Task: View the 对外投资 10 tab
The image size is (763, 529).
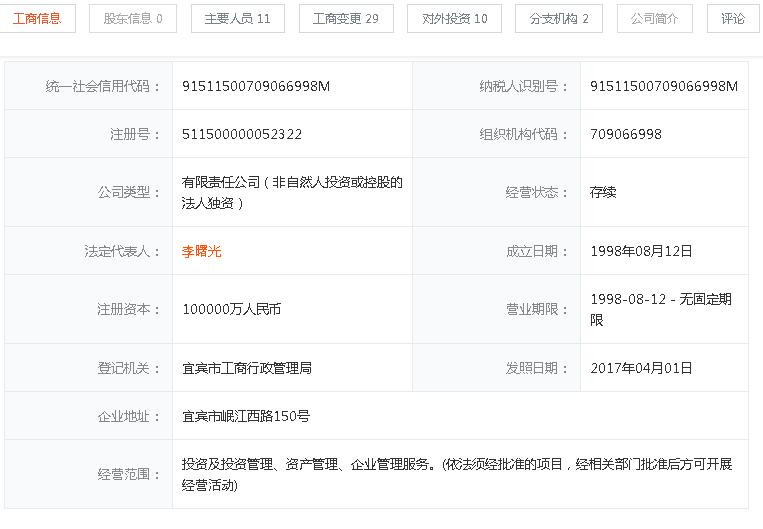Action: point(454,18)
